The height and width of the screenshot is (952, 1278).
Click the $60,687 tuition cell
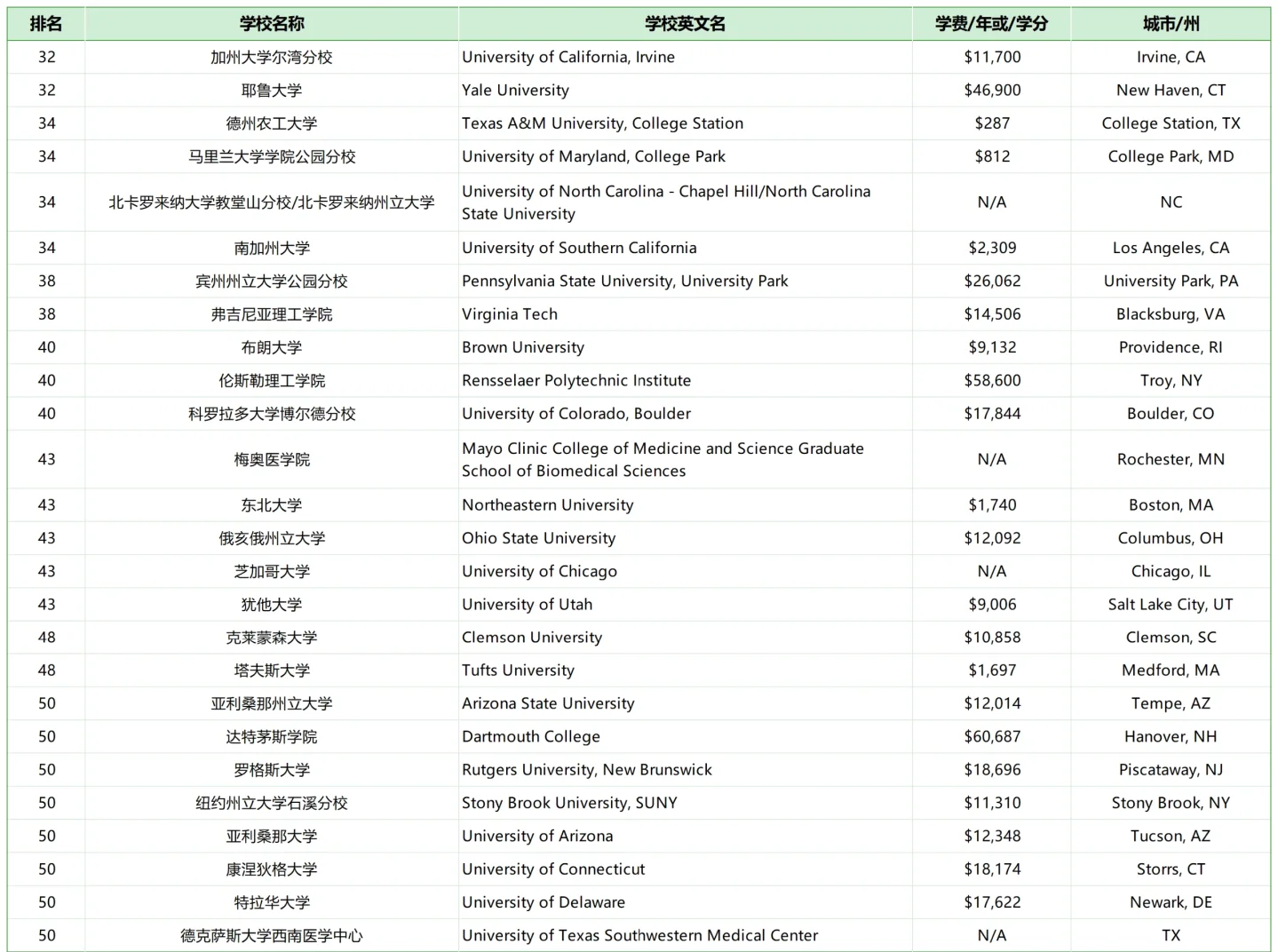991,736
